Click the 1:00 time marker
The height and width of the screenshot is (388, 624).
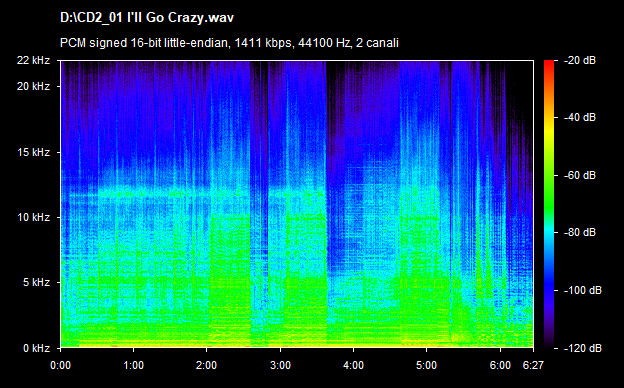[133, 365]
